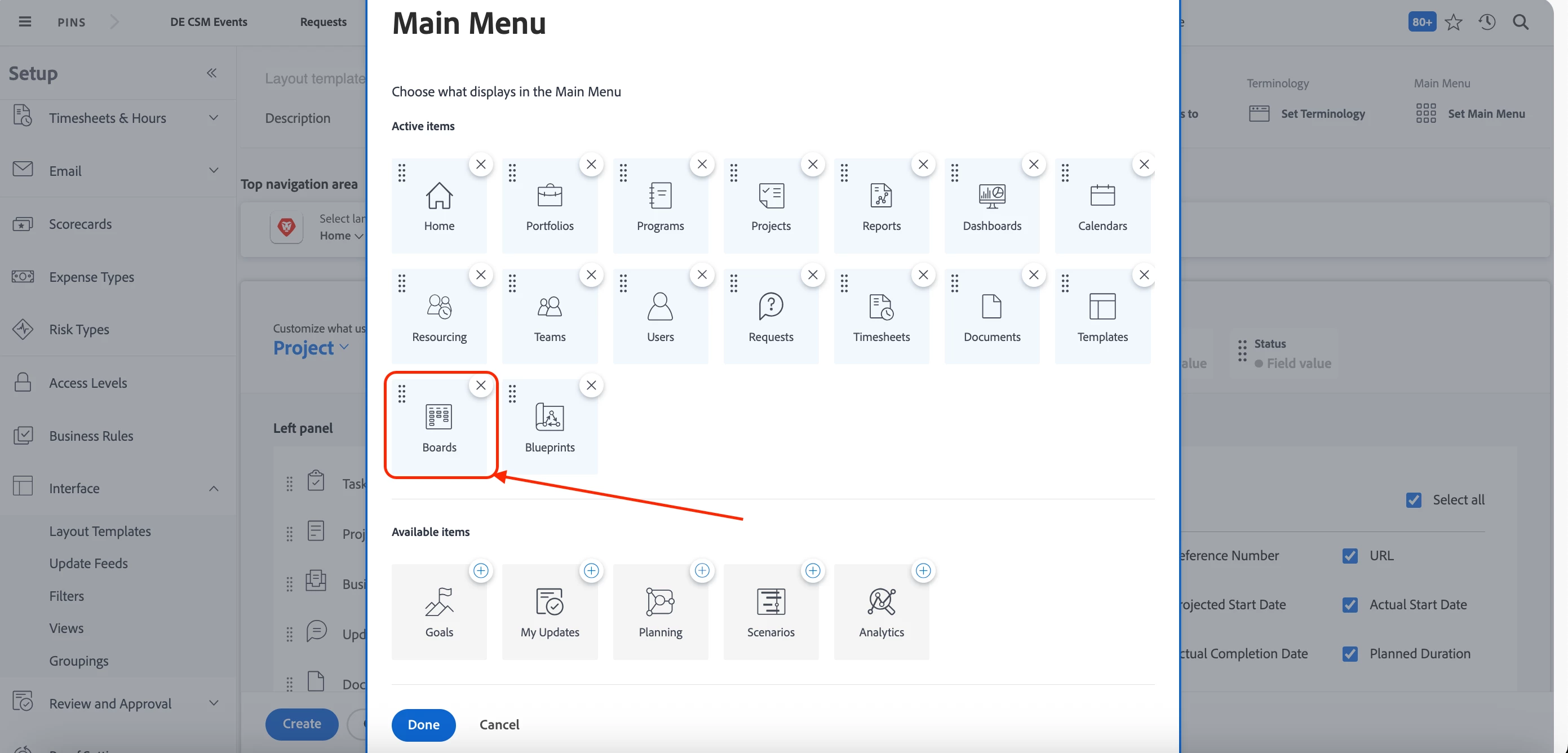Open the Views sidebar item

(x=67, y=628)
